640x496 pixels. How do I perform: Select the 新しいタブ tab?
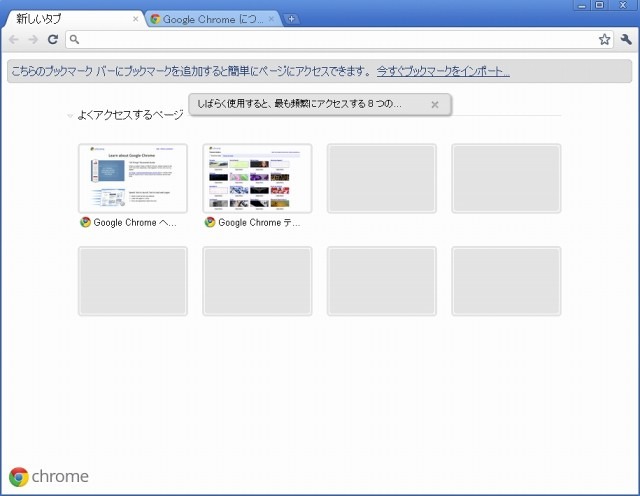point(73,19)
